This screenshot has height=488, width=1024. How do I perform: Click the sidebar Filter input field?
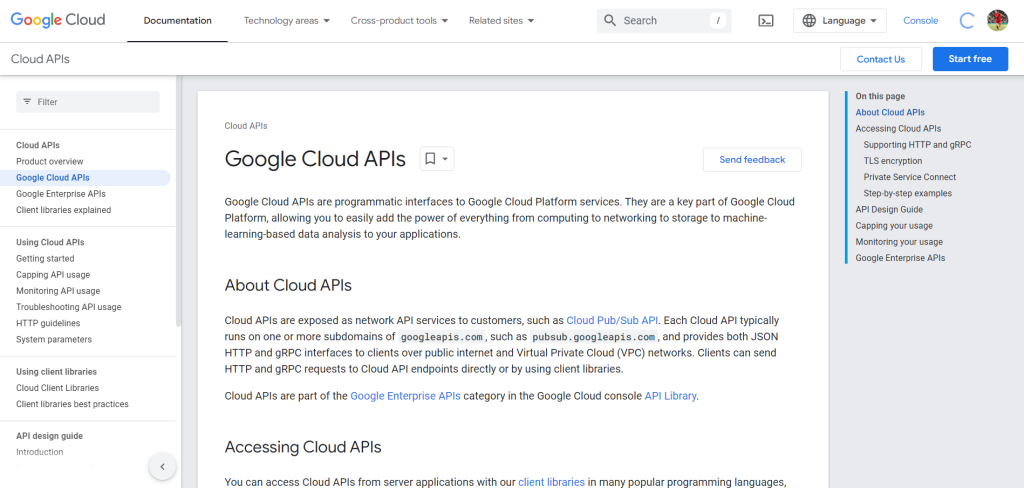(95, 102)
